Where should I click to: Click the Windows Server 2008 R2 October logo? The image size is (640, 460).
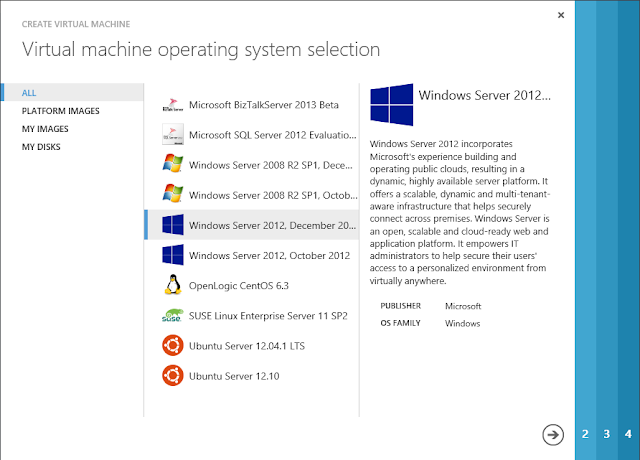pyautogui.click(x=173, y=195)
